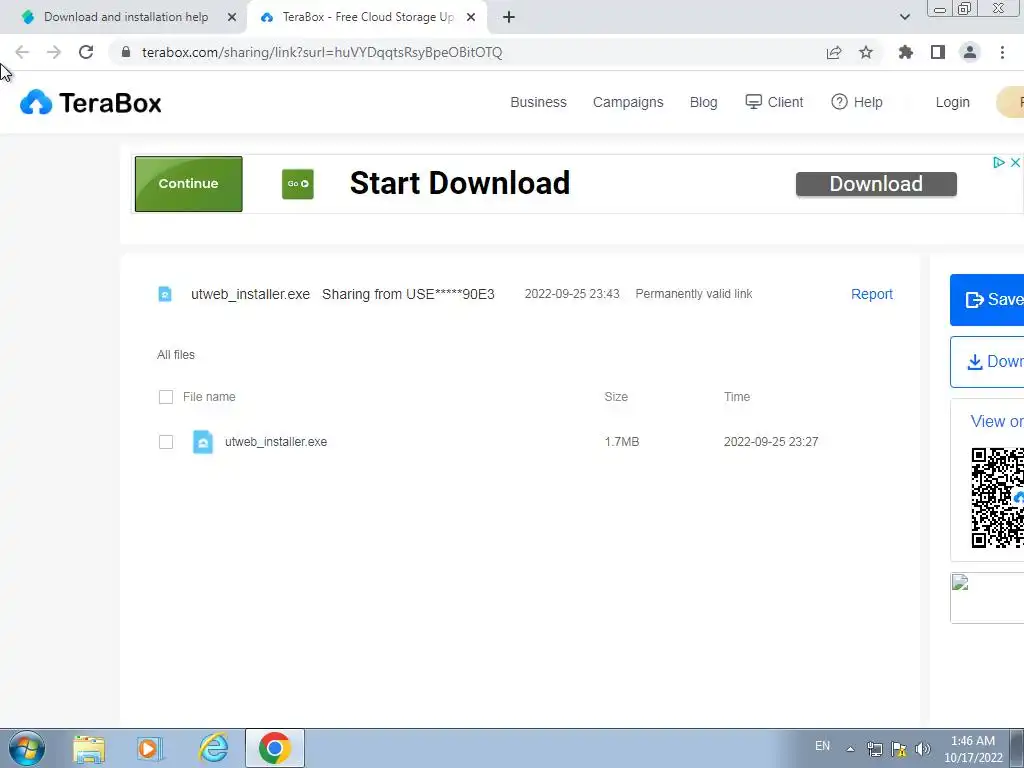Open the share page icon in address bar
This screenshot has height=768, width=1024.
pos(834,52)
